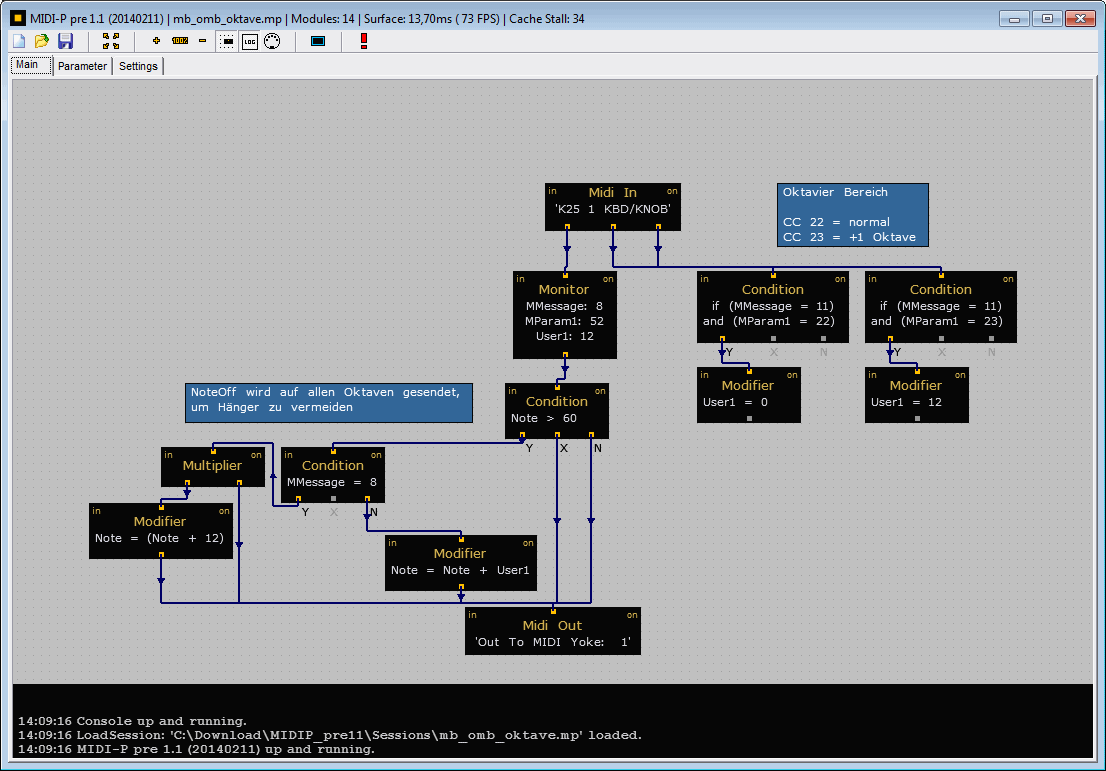This screenshot has height=771, width=1106.
Task: Toggle the dotted grid display icon
Action: pos(227,42)
